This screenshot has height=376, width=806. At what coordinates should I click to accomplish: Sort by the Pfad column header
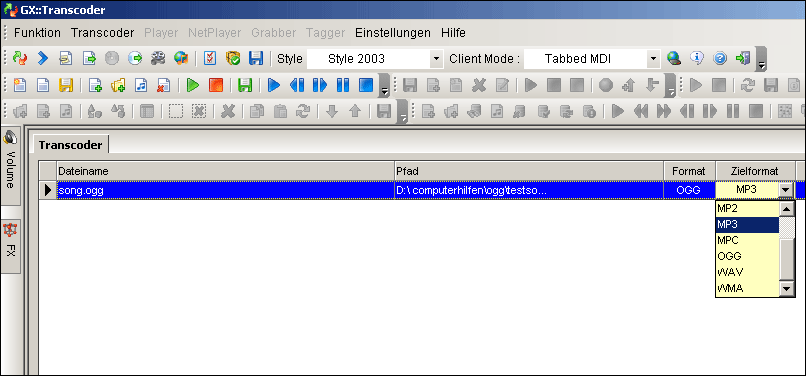pyautogui.click(x=529, y=171)
